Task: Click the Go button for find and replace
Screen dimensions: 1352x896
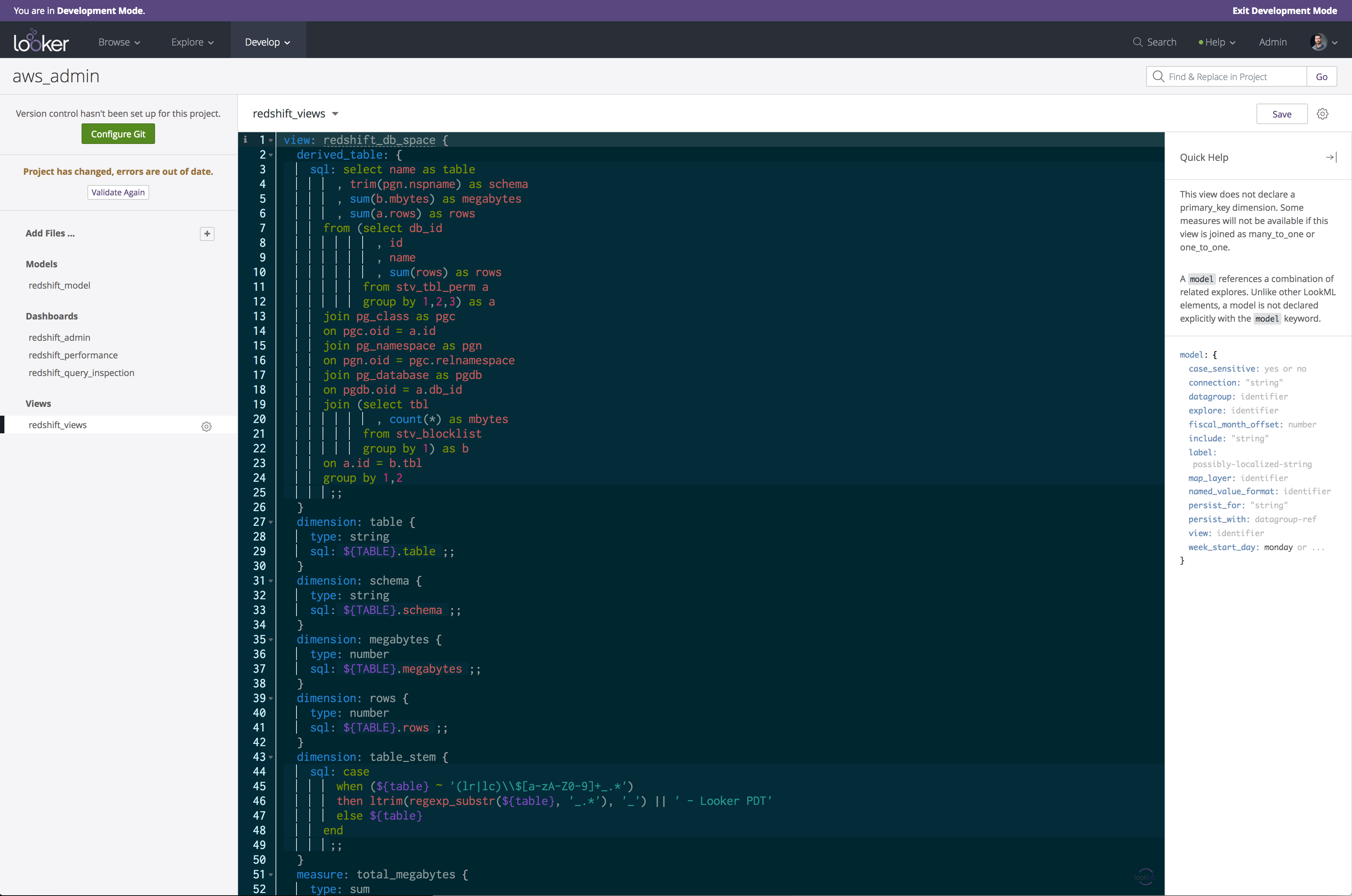Action: click(x=1321, y=77)
